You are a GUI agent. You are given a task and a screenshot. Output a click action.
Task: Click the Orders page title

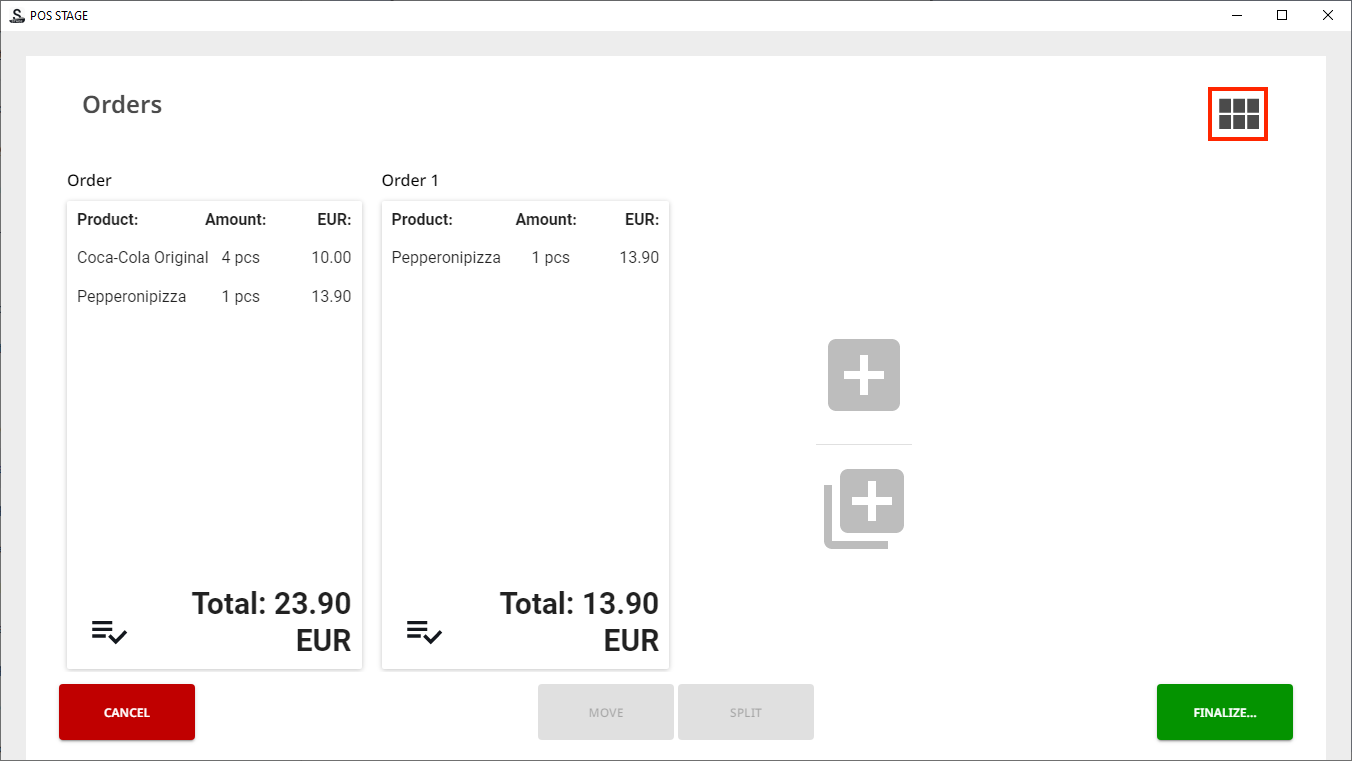122,104
